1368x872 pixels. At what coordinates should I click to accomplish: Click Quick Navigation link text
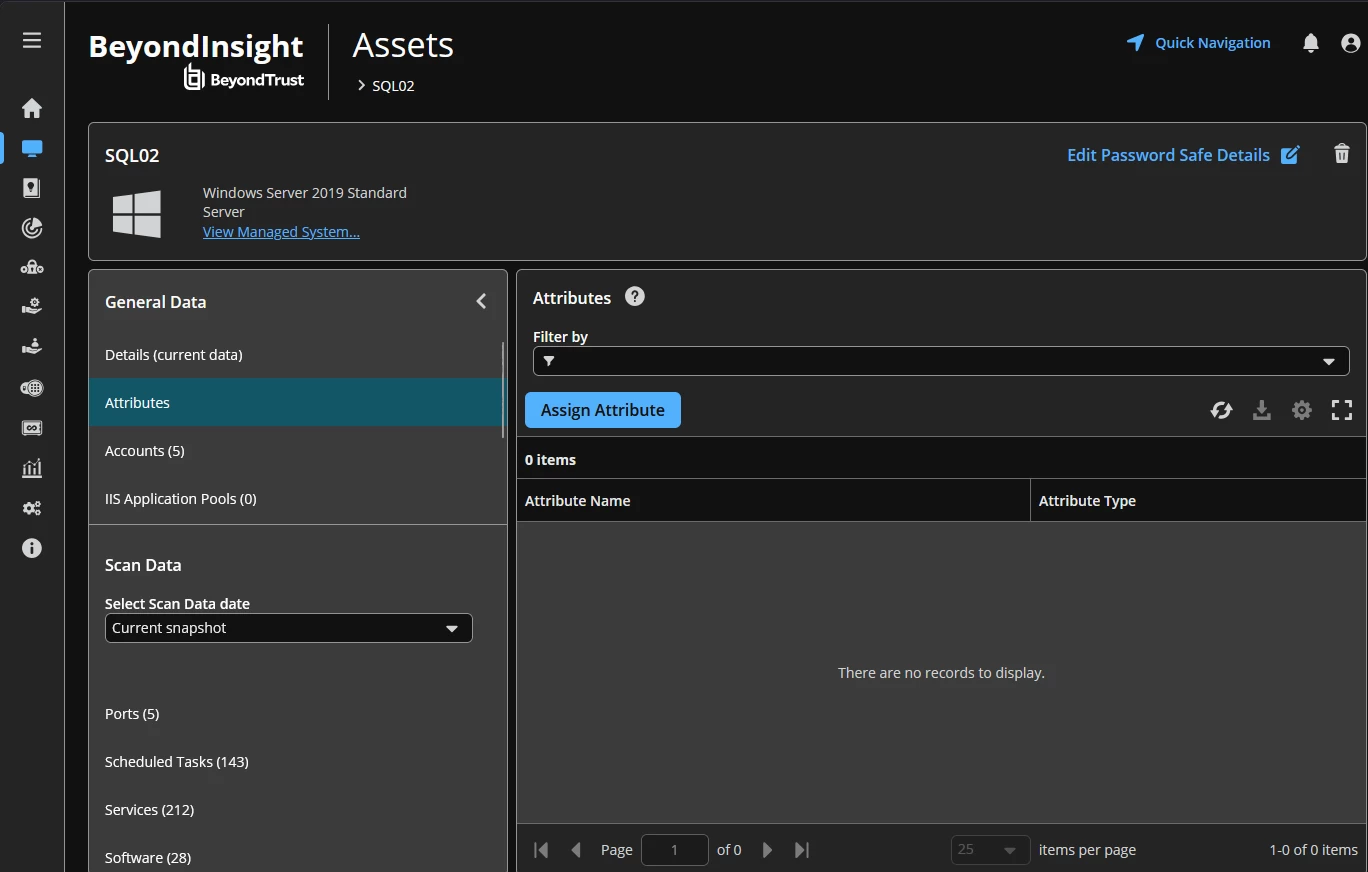(x=1212, y=43)
